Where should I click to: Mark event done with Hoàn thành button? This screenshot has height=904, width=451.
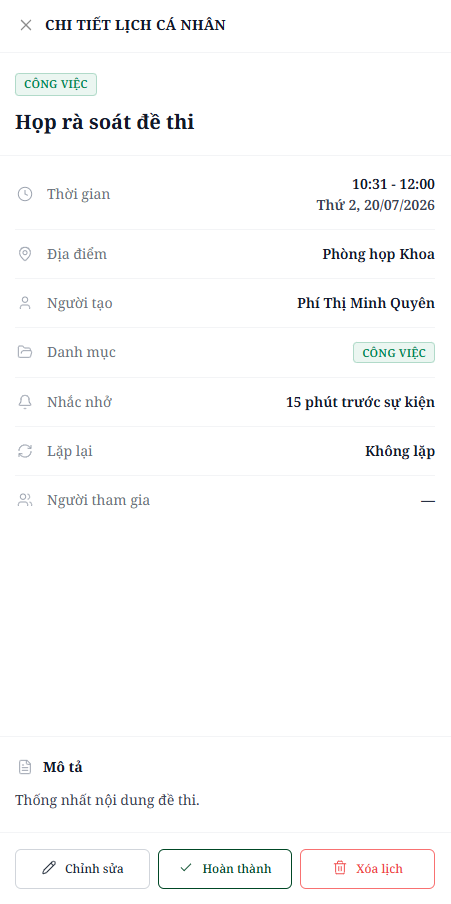[x=225, y=869]
